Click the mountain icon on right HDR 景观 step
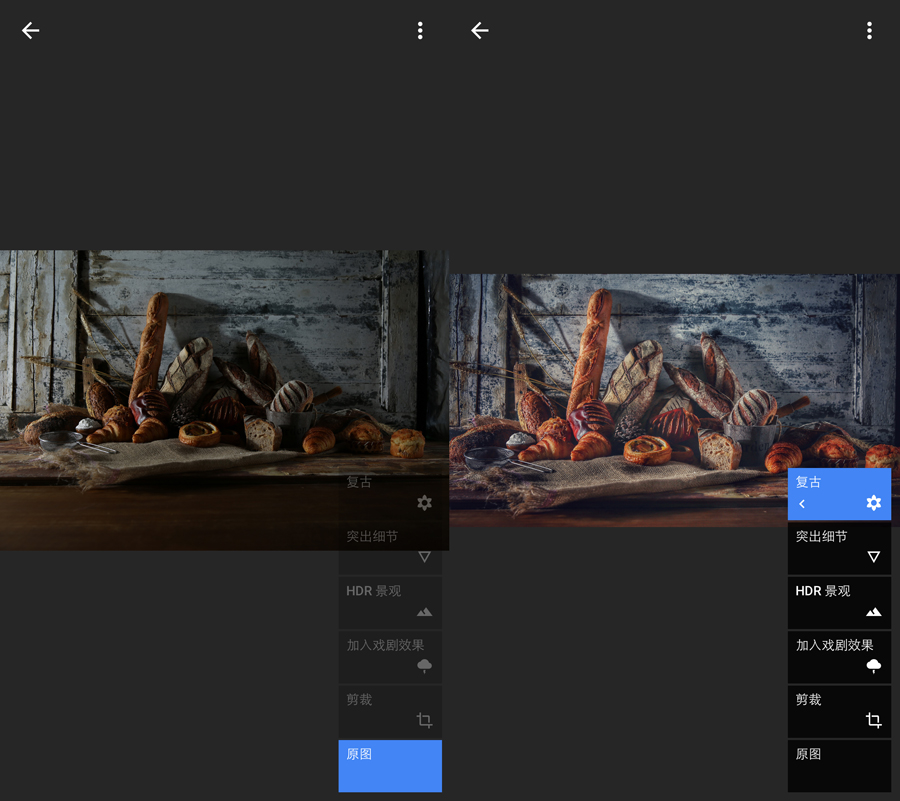Screen dimensions: 900x801 (x=873, y=612)
